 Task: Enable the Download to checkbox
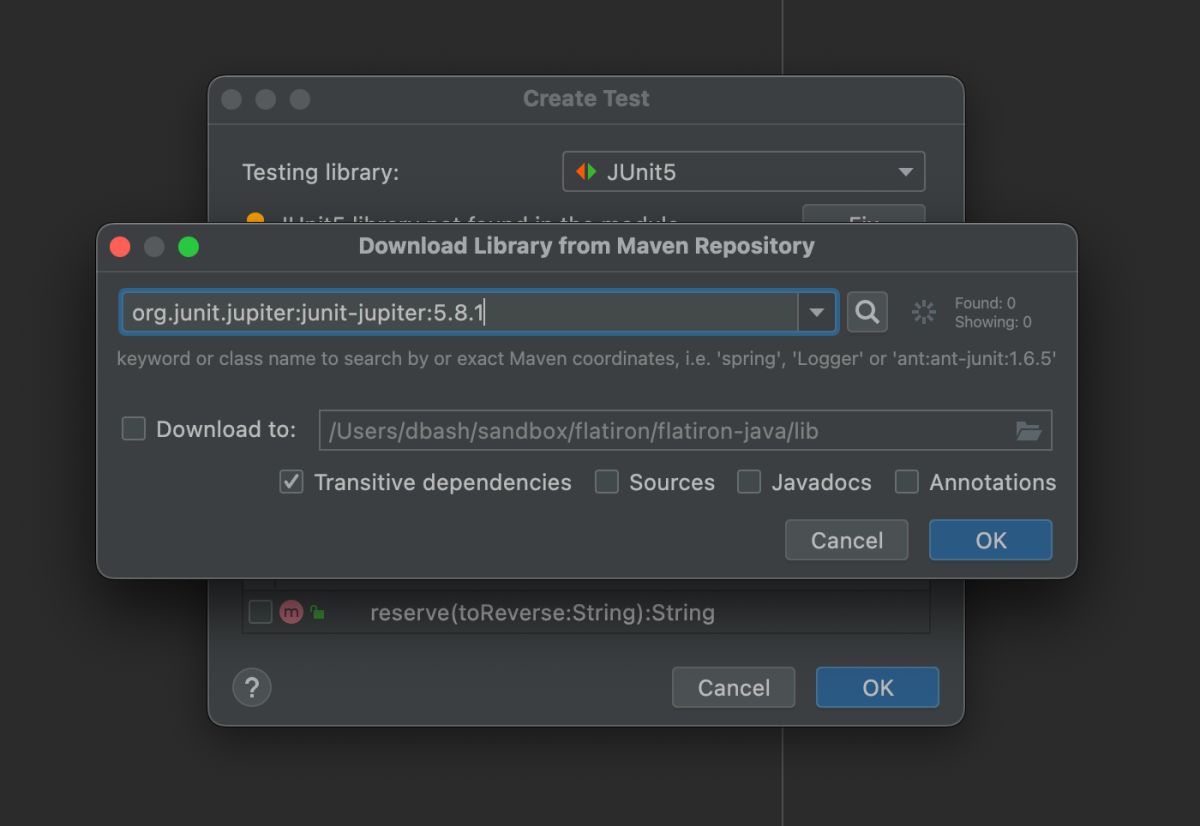point(134,429)
